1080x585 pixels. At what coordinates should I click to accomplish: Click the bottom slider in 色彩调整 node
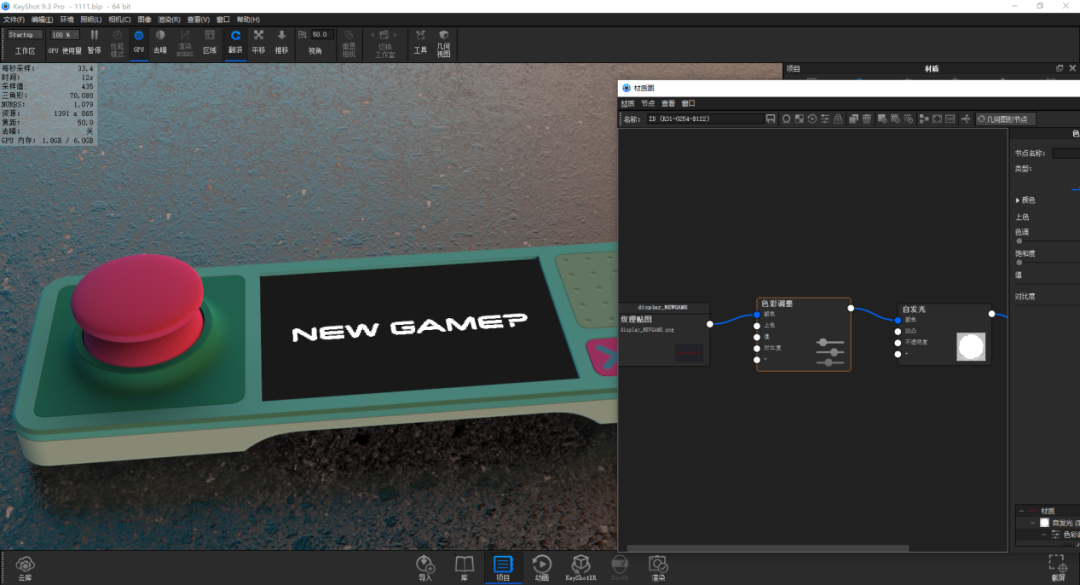click(x=829, y=362)
